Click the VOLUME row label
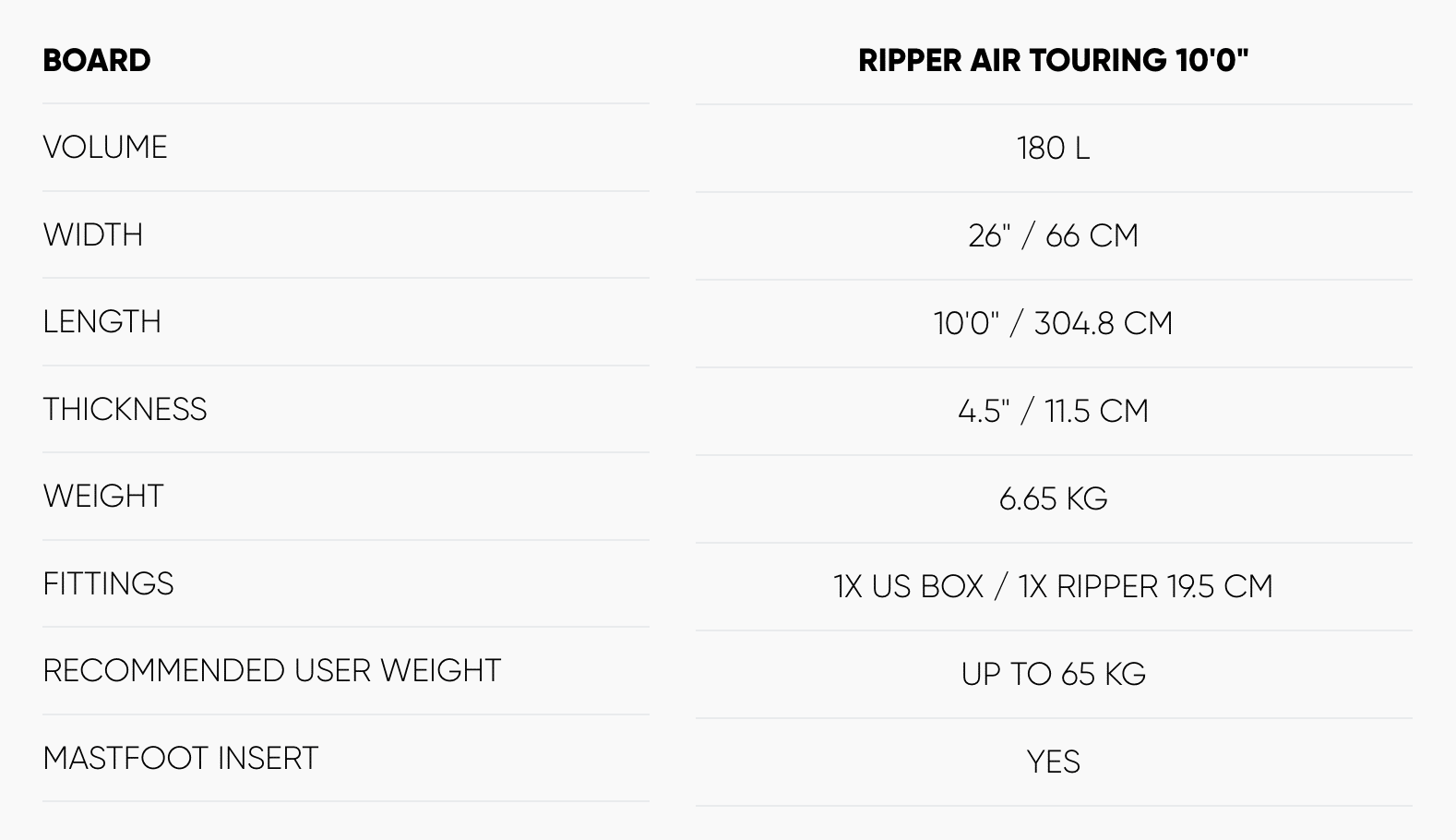Viewport: 1456px width, 840px height. (105, 148)
